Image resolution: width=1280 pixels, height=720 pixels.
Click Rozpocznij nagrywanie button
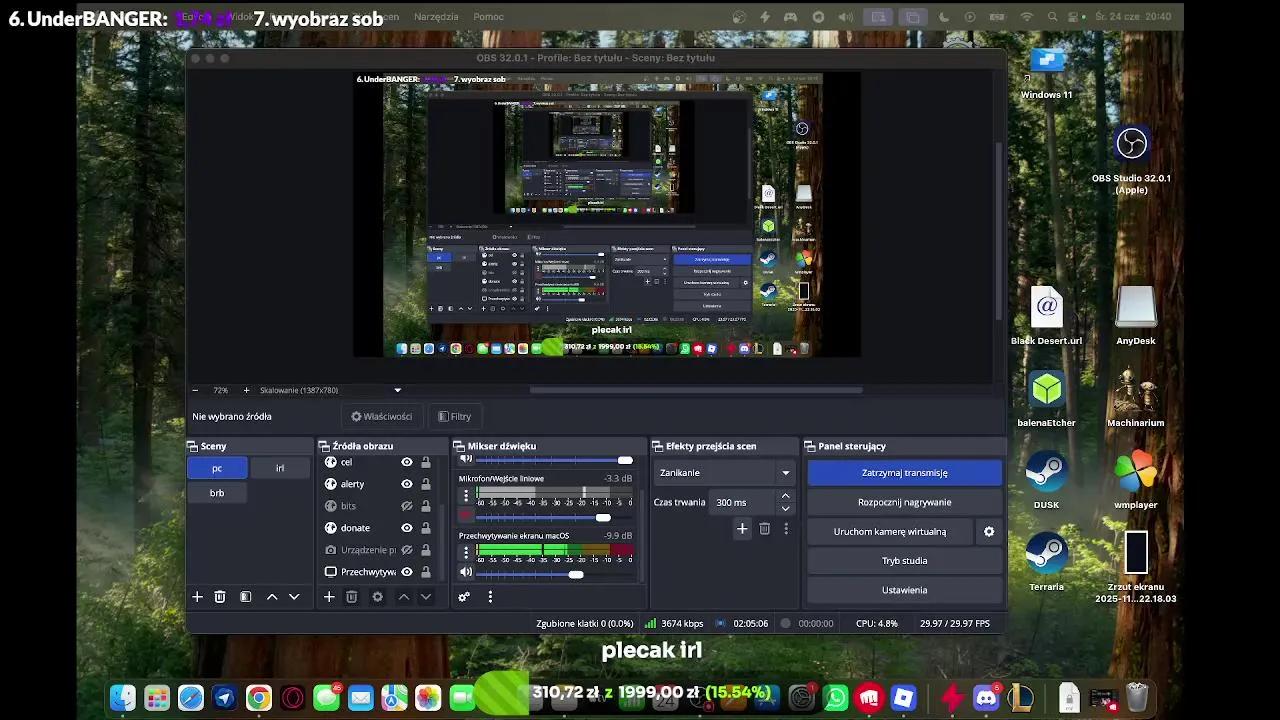[x=905, y=502]
